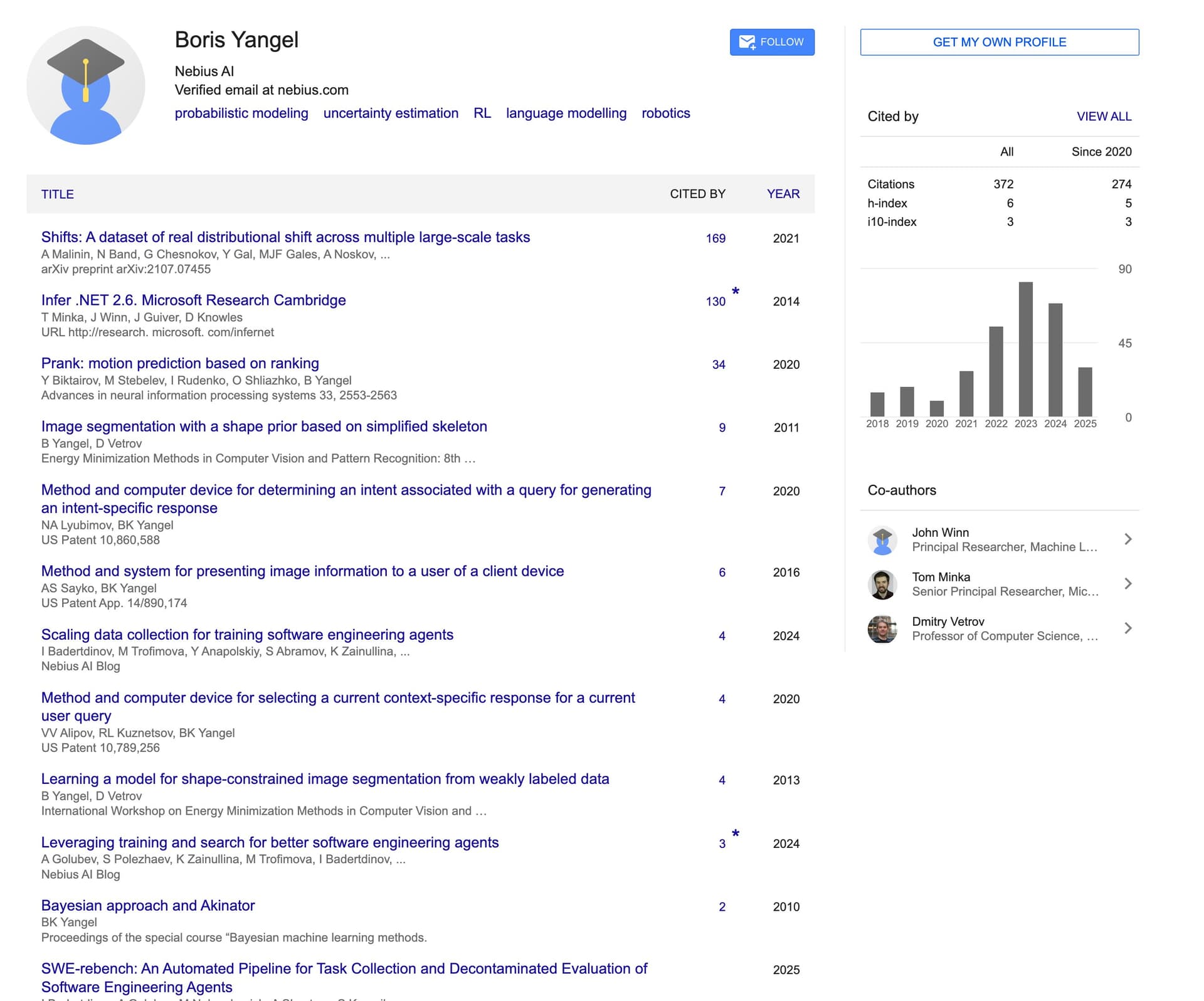1204x1001 pixels.
Task: Sort publications by the YEAR column
Action: (x=783, y=194)
